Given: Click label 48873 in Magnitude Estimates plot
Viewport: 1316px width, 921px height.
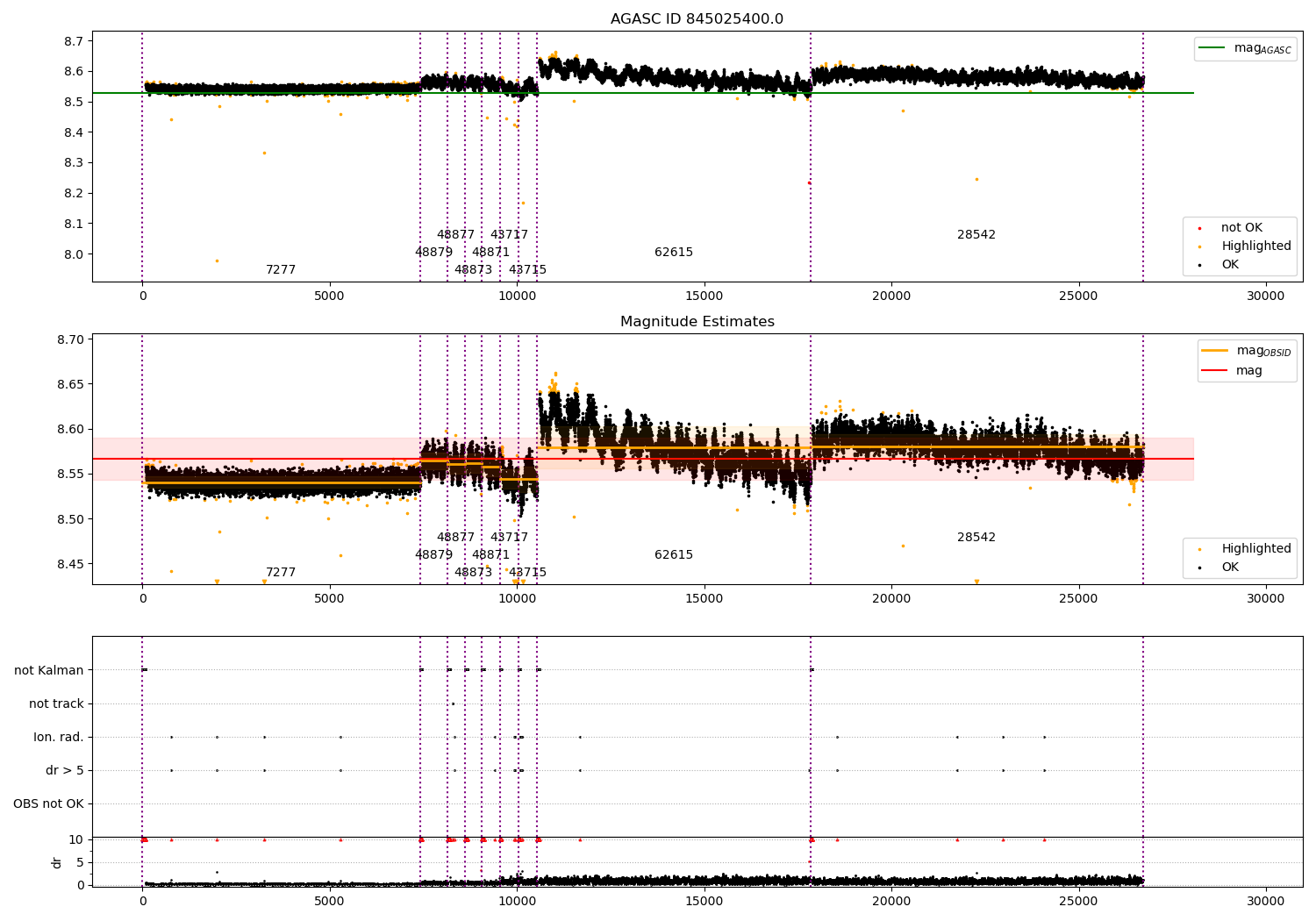Looking at the screenshot, I should tap(474, 573).
